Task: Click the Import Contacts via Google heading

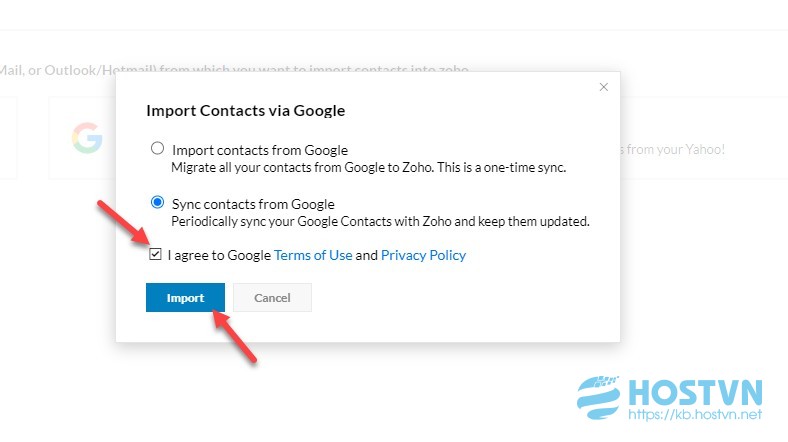Action: click(x=246, y=110)
